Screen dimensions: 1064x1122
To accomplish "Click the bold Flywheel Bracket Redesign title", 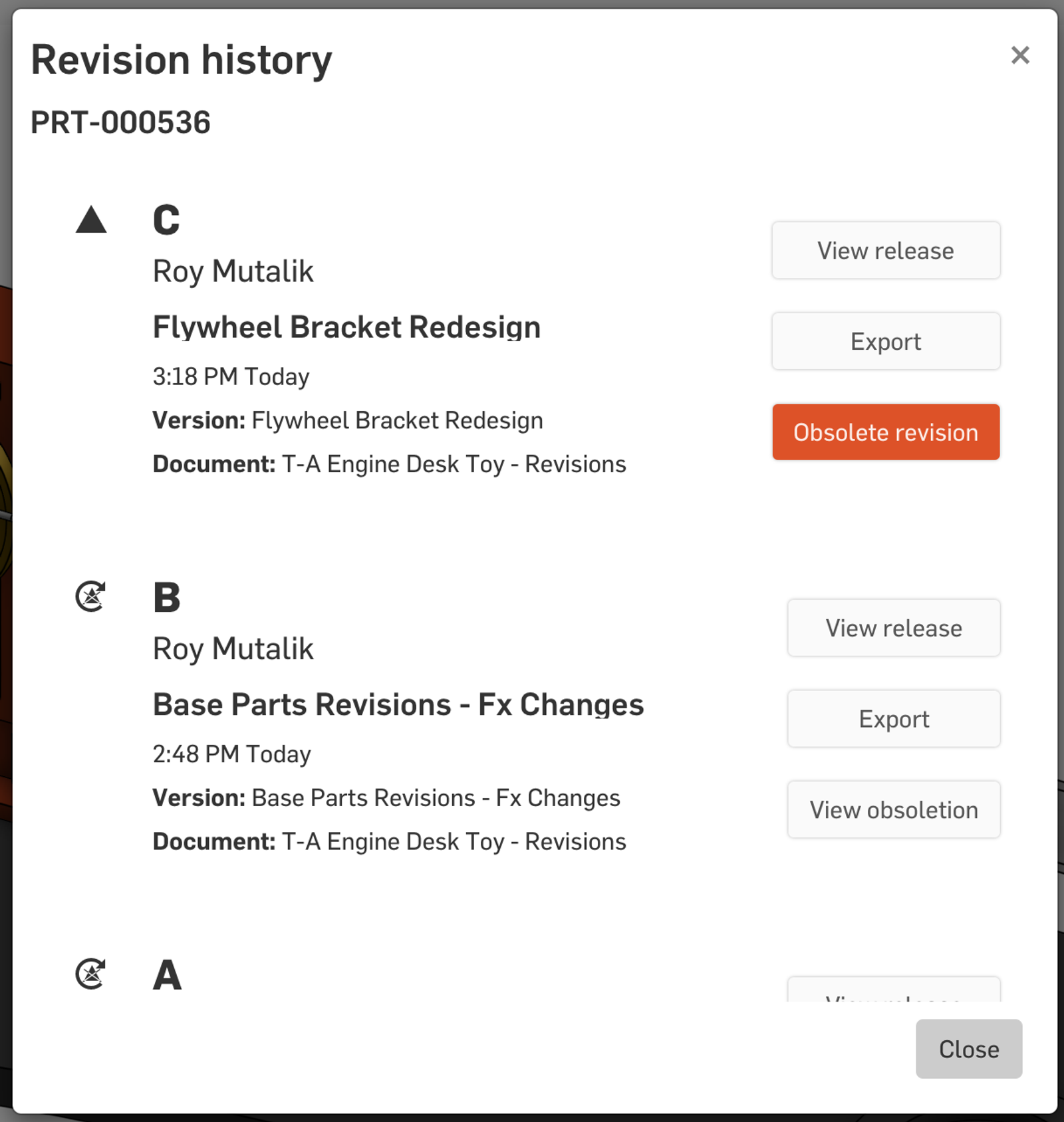I will [346, 327].
